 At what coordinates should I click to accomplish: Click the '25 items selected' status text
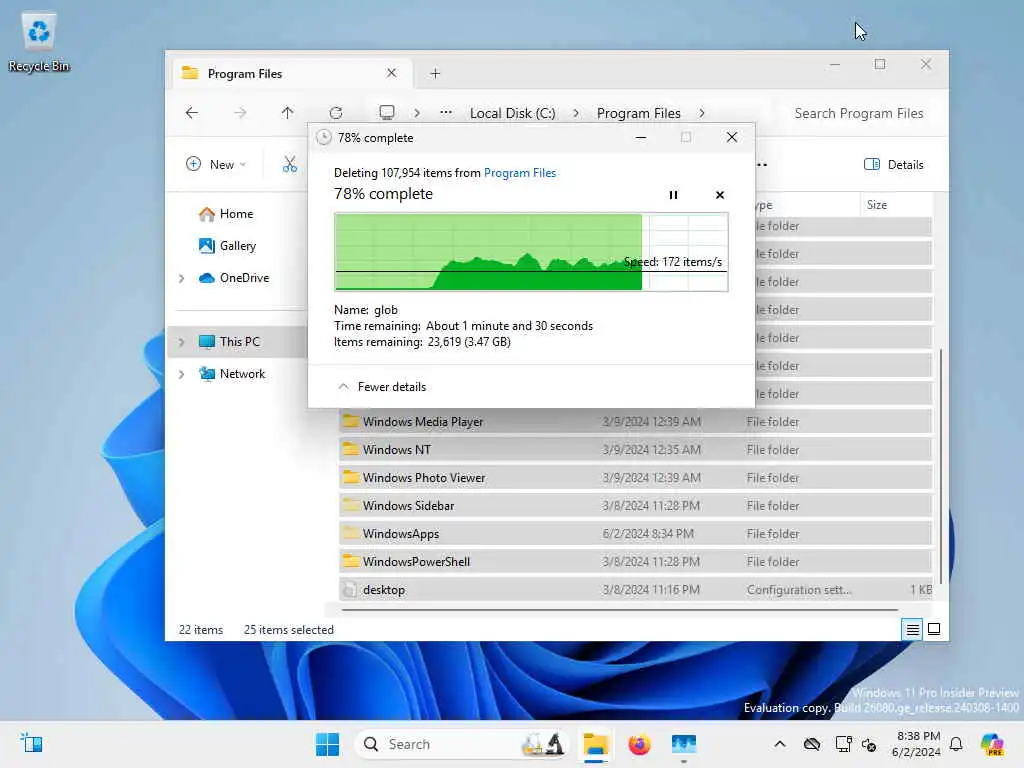289,630
